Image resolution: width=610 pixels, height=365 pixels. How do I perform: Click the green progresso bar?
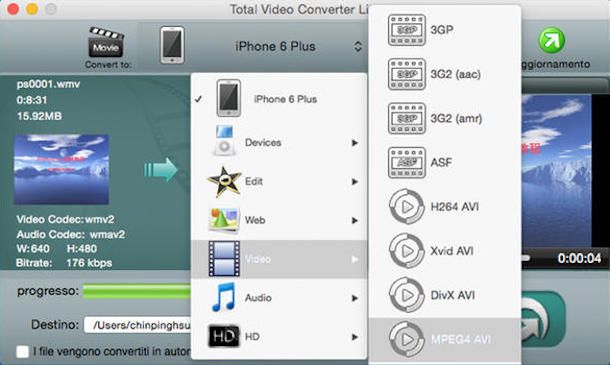137,291
